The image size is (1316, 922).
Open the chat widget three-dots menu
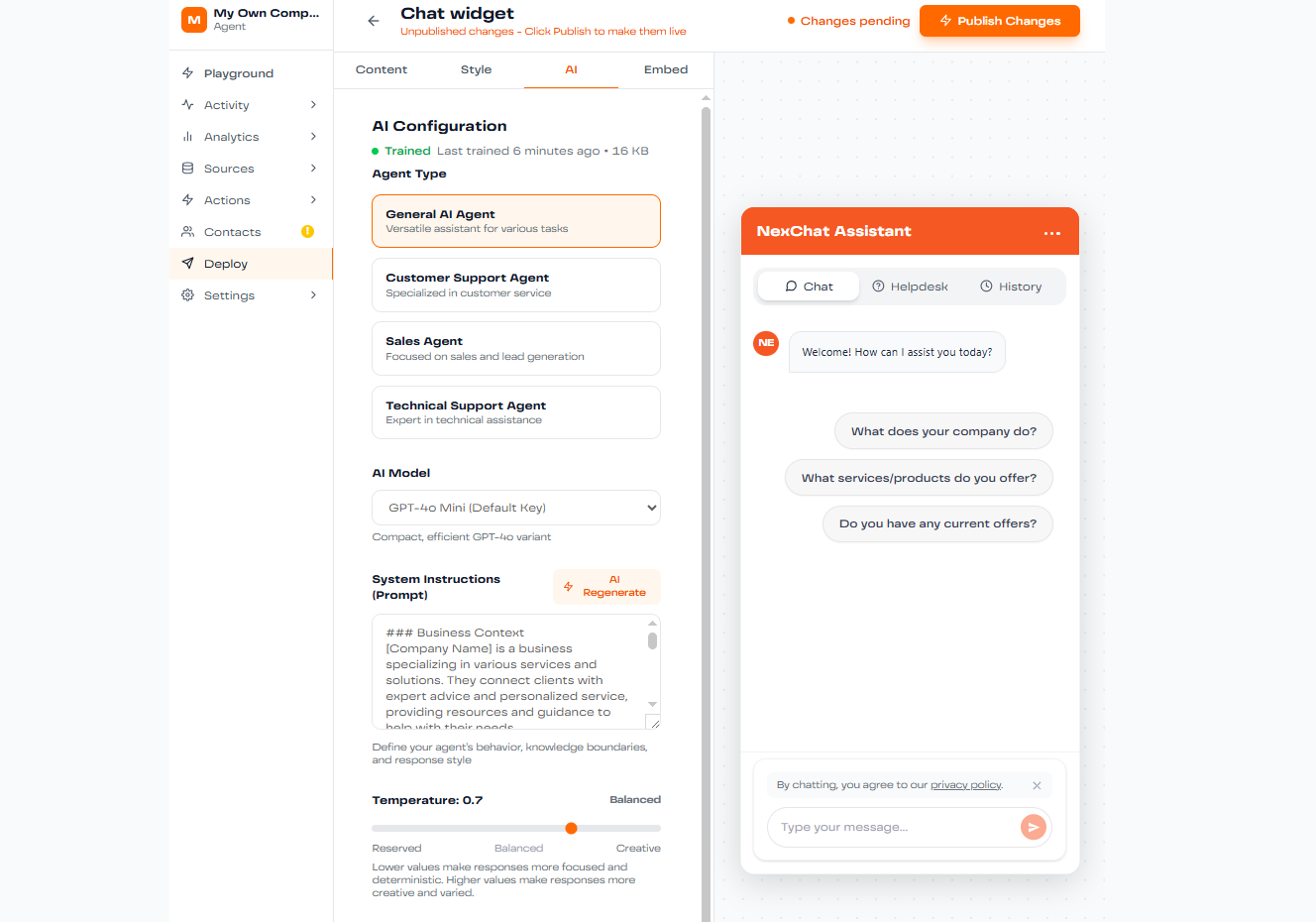pyautogui.click(x=1052, y=233)
